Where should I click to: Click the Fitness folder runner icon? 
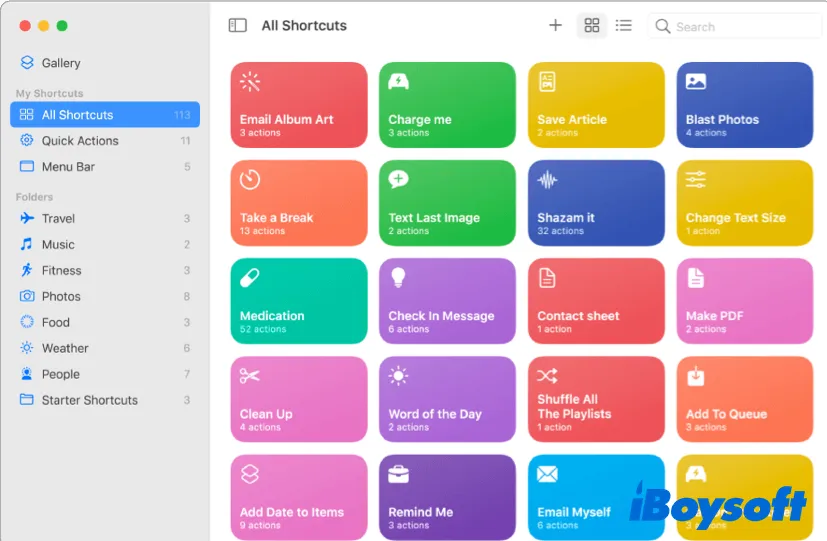pyautogui.click(x=27, y=271)
